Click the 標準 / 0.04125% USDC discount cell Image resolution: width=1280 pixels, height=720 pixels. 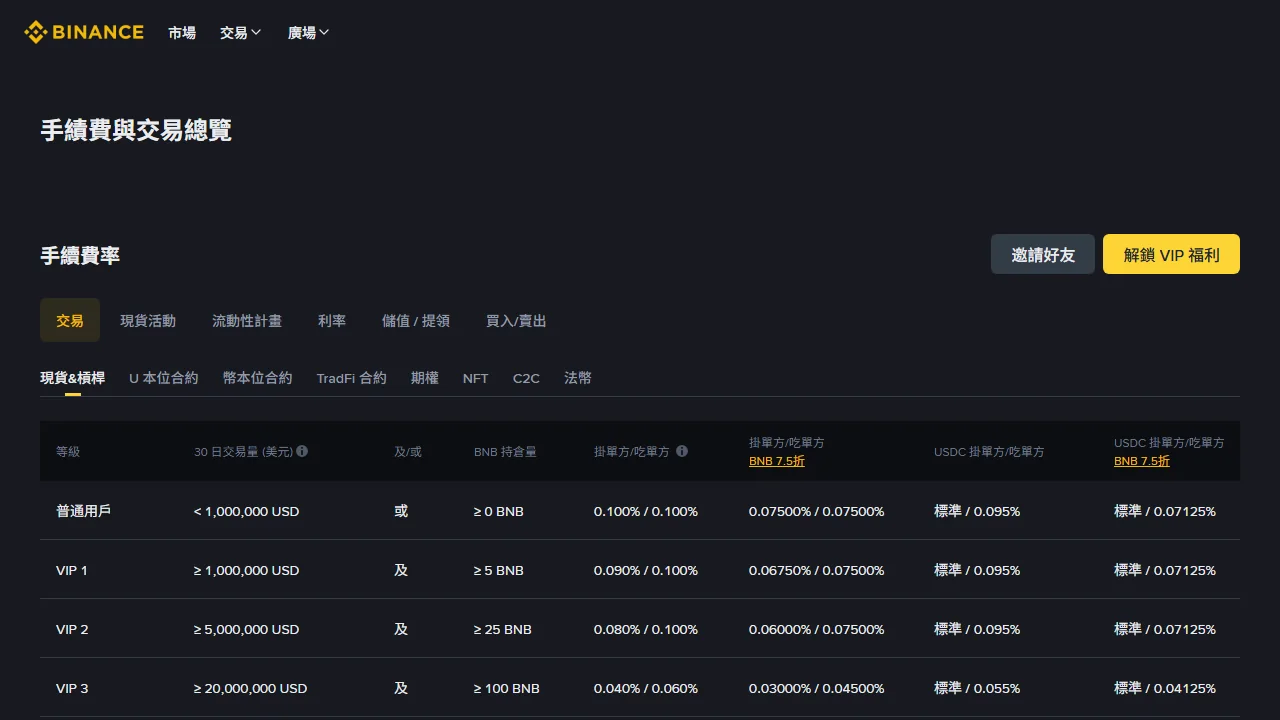(1165, 688)
